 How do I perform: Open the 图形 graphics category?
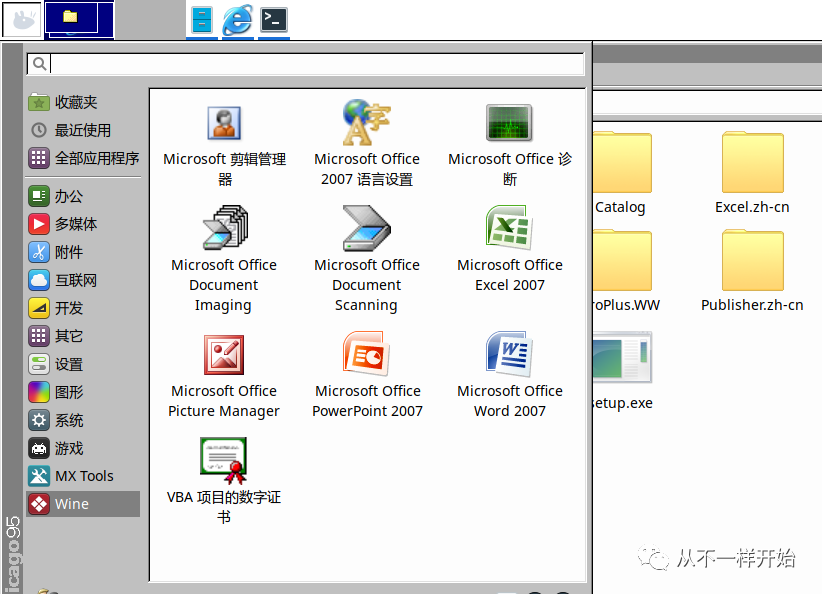pos(83,392)
